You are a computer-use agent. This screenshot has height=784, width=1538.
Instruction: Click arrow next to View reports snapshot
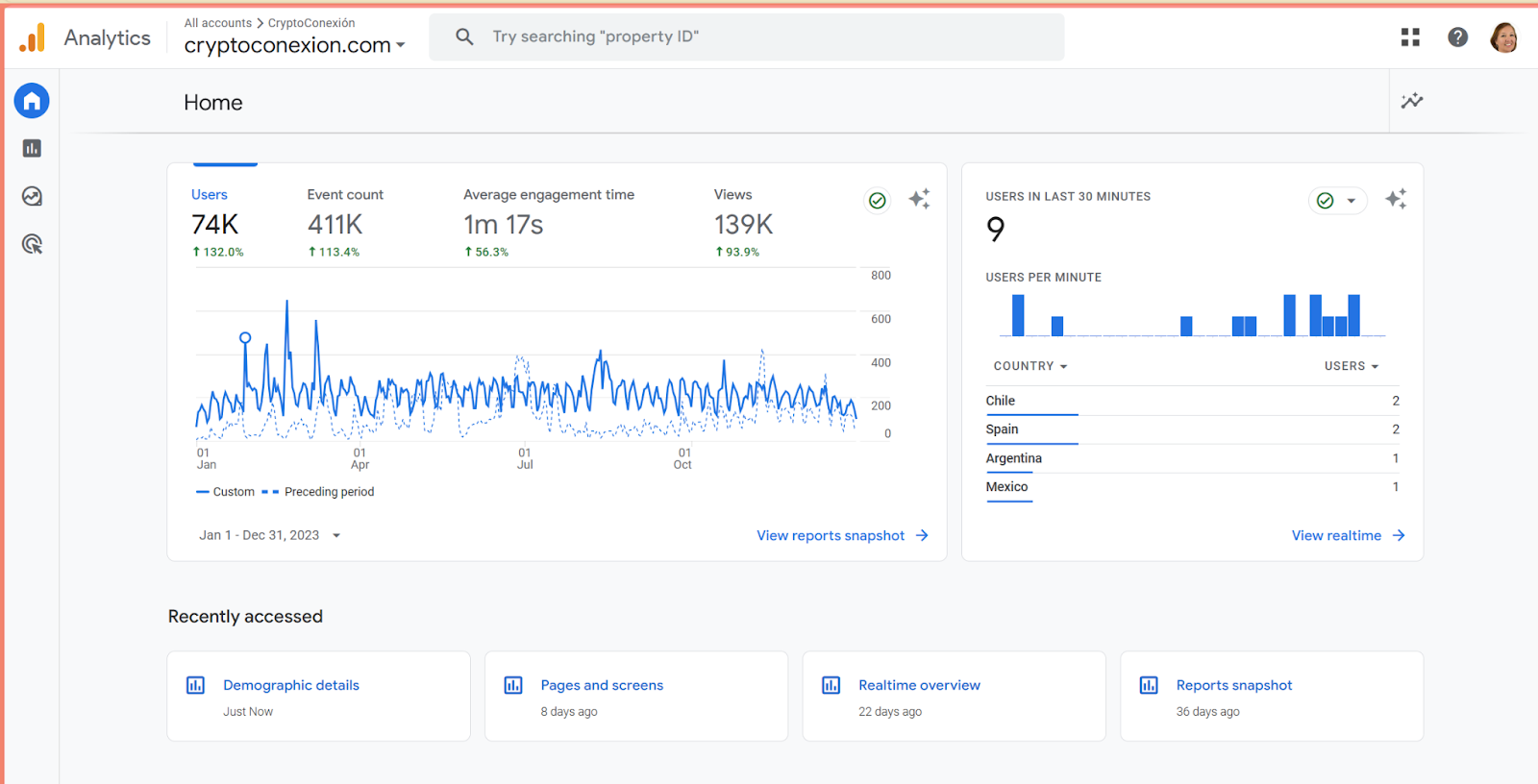click(922, 535)
